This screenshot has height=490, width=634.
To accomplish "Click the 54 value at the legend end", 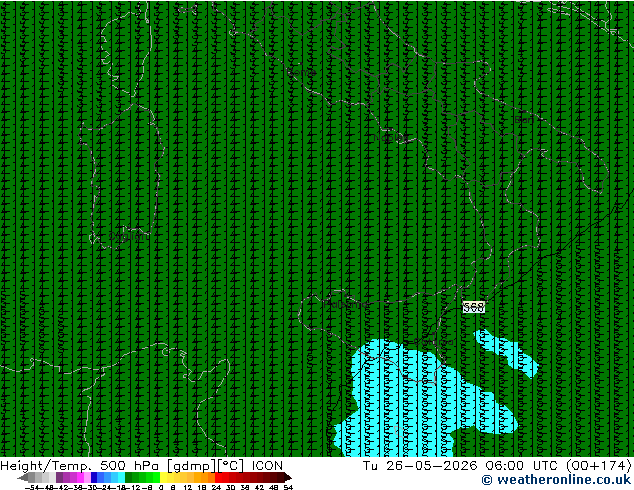I will coord(287,487).
